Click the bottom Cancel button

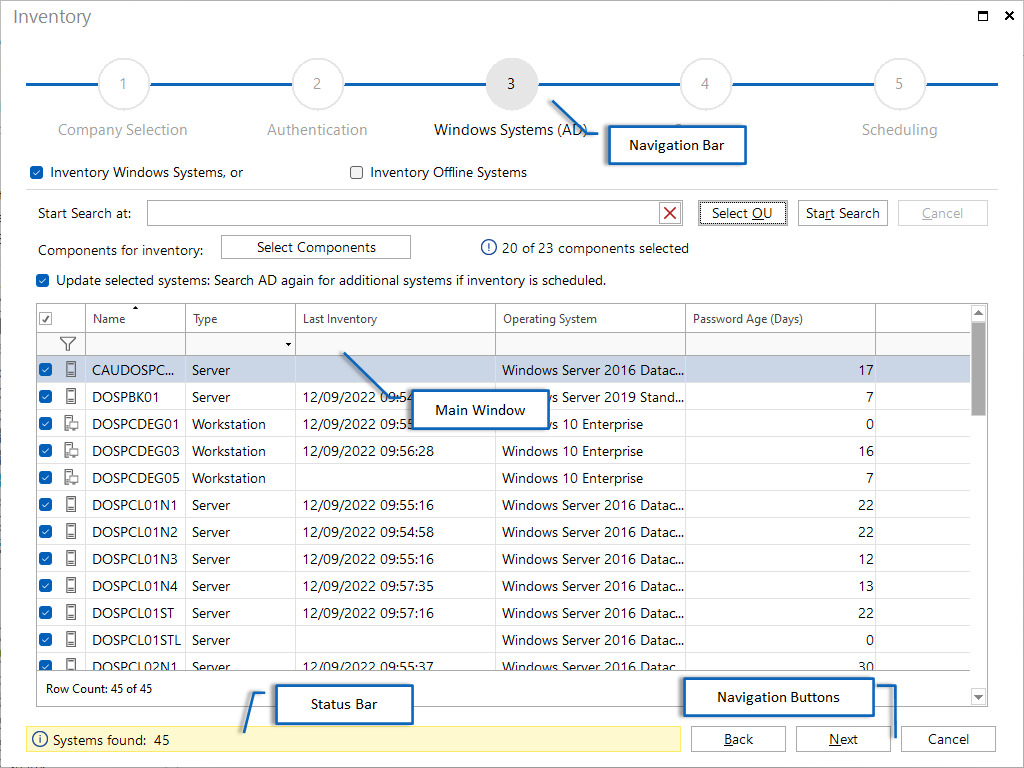pyautogui.click(x=948, y=739)
